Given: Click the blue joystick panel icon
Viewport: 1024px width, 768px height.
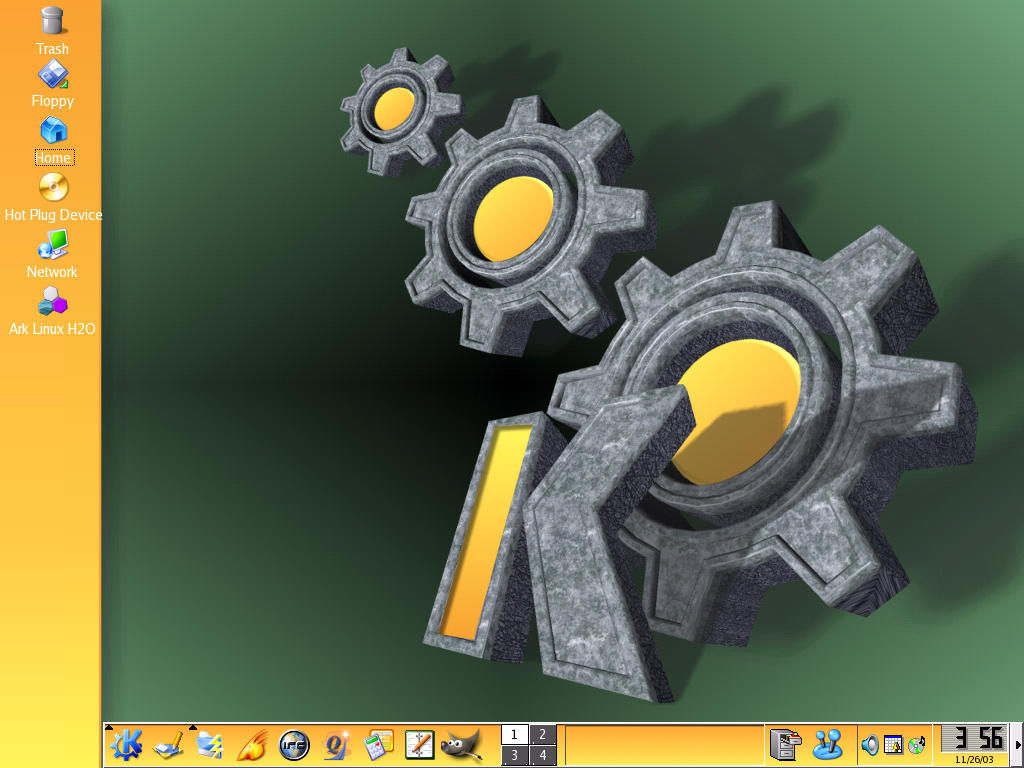Looking at the screenshot, I should 828,745.
